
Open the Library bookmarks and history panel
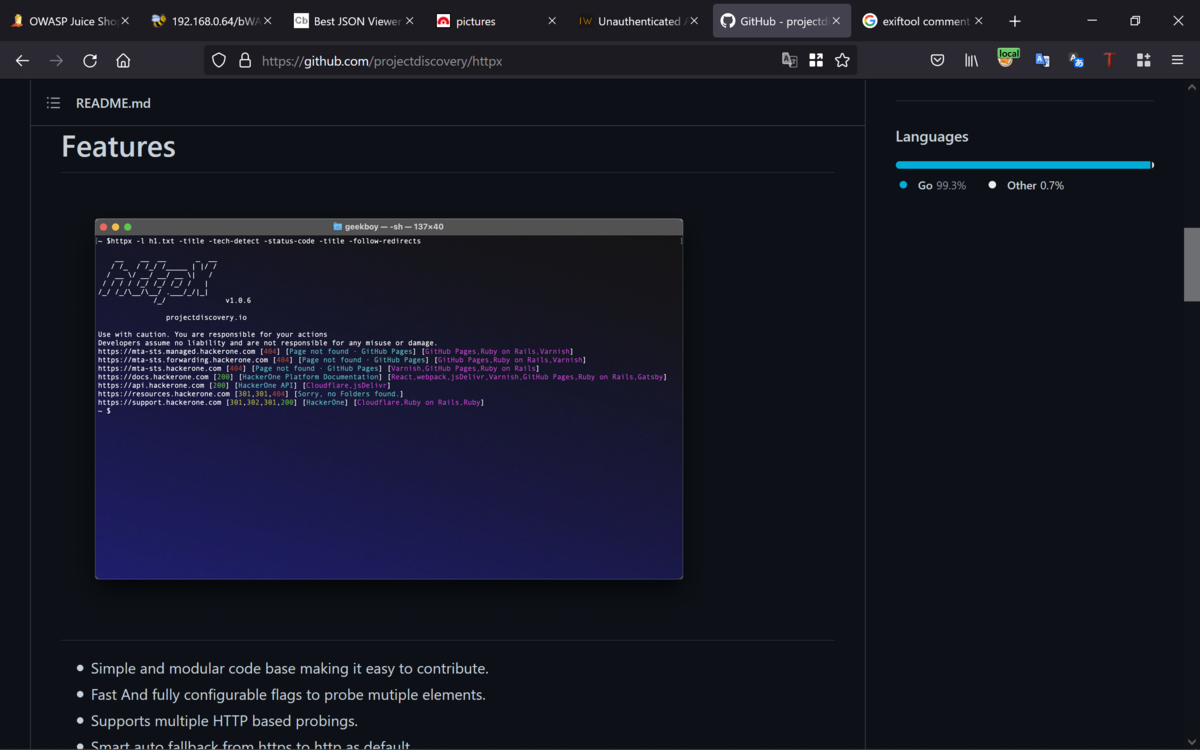coord(971,61)
